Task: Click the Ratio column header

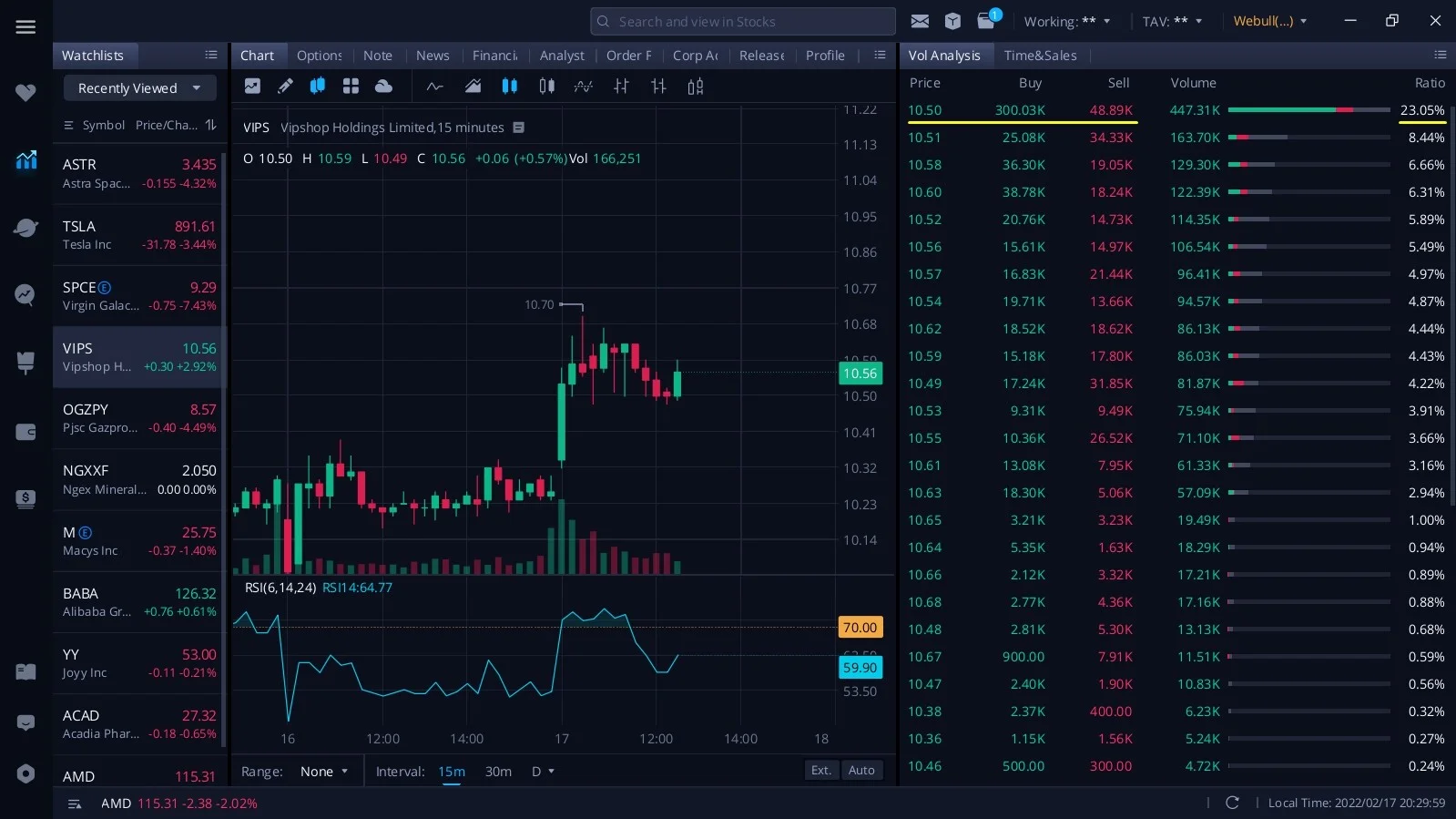Action: click(1430, 83)
